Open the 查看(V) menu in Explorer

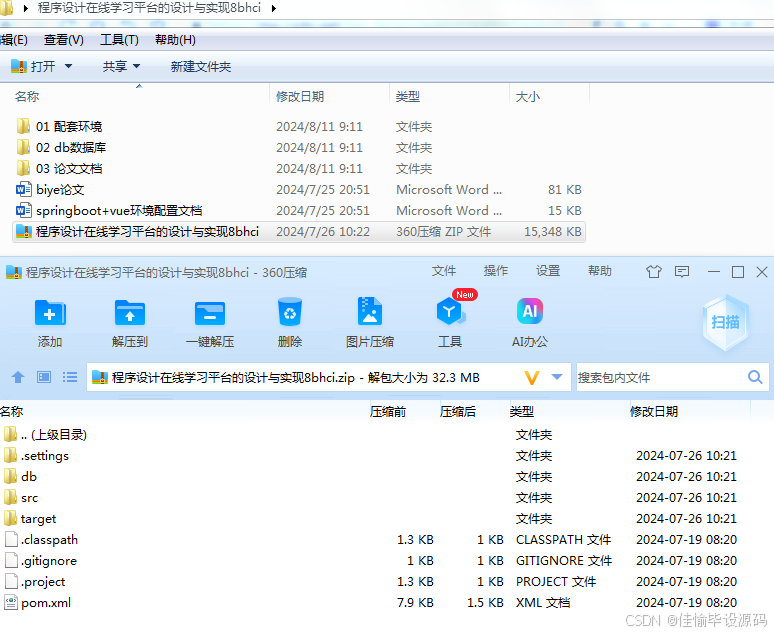pos(64,40)
